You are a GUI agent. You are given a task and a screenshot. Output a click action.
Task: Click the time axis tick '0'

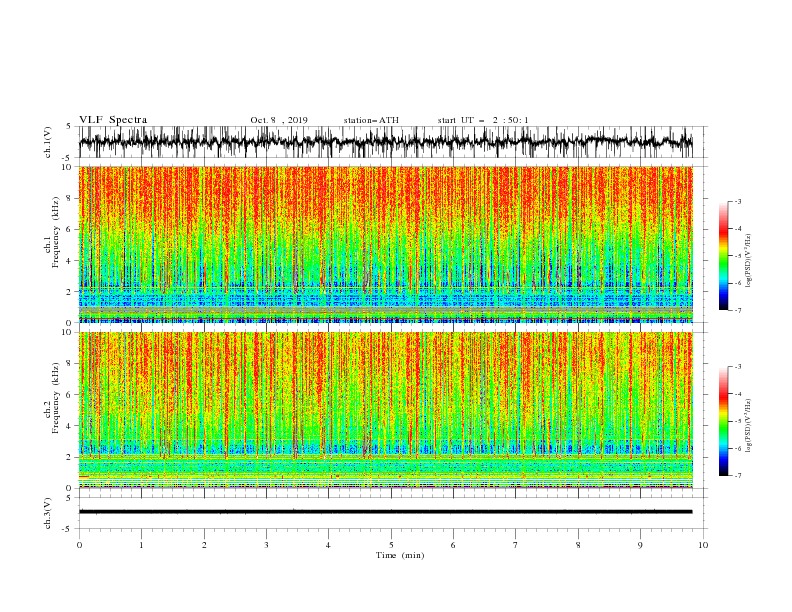coord(79,545)
